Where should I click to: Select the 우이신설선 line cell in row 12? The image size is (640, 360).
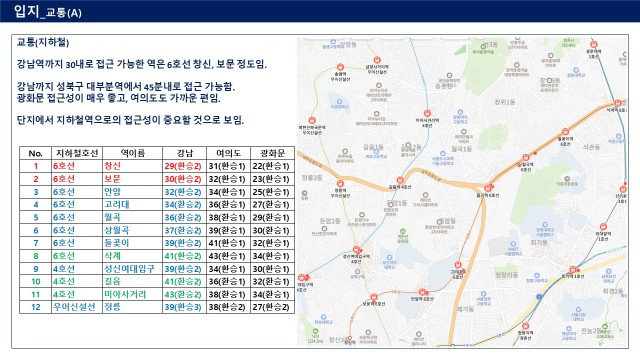click(74, 307)
